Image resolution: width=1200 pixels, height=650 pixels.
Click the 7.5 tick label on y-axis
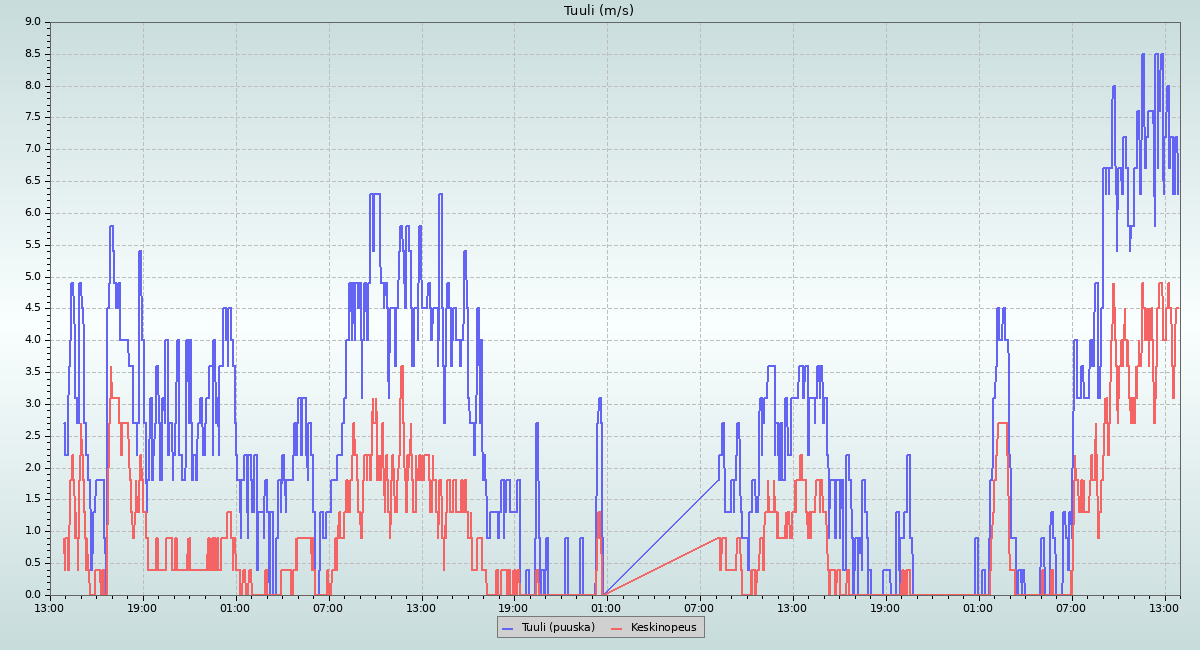click(32, 117)
